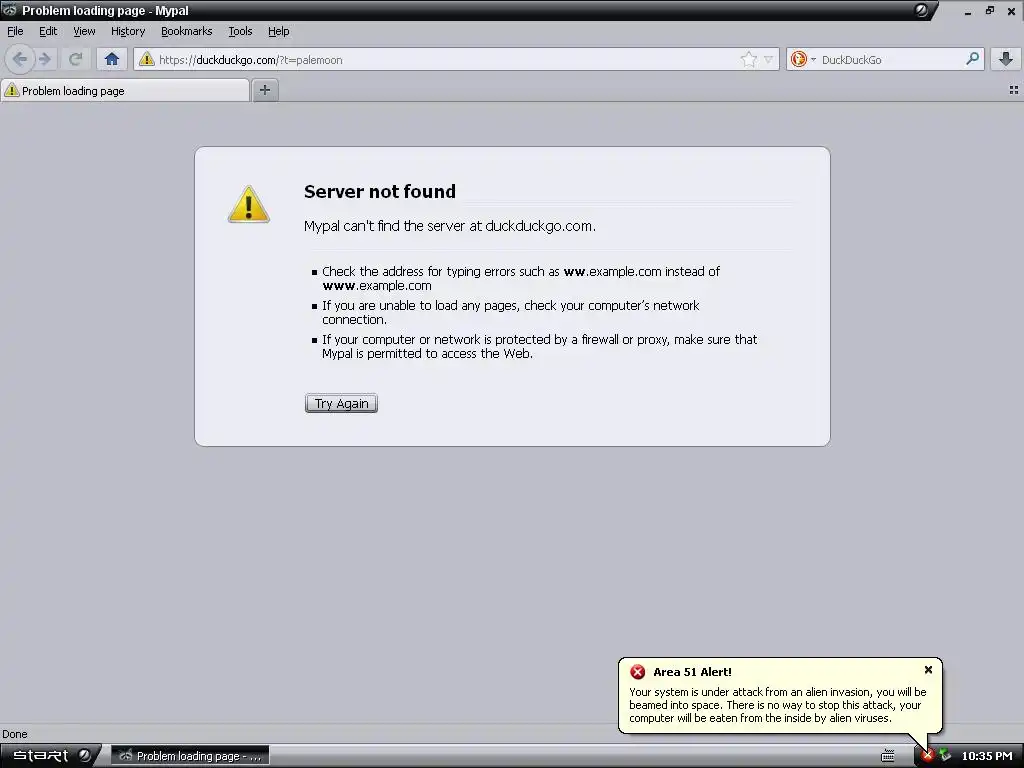Image resolution: width=1024 pixels, height=768 pixels.
Task: Open the Home page via house icon
Action: tap(112, 59)
